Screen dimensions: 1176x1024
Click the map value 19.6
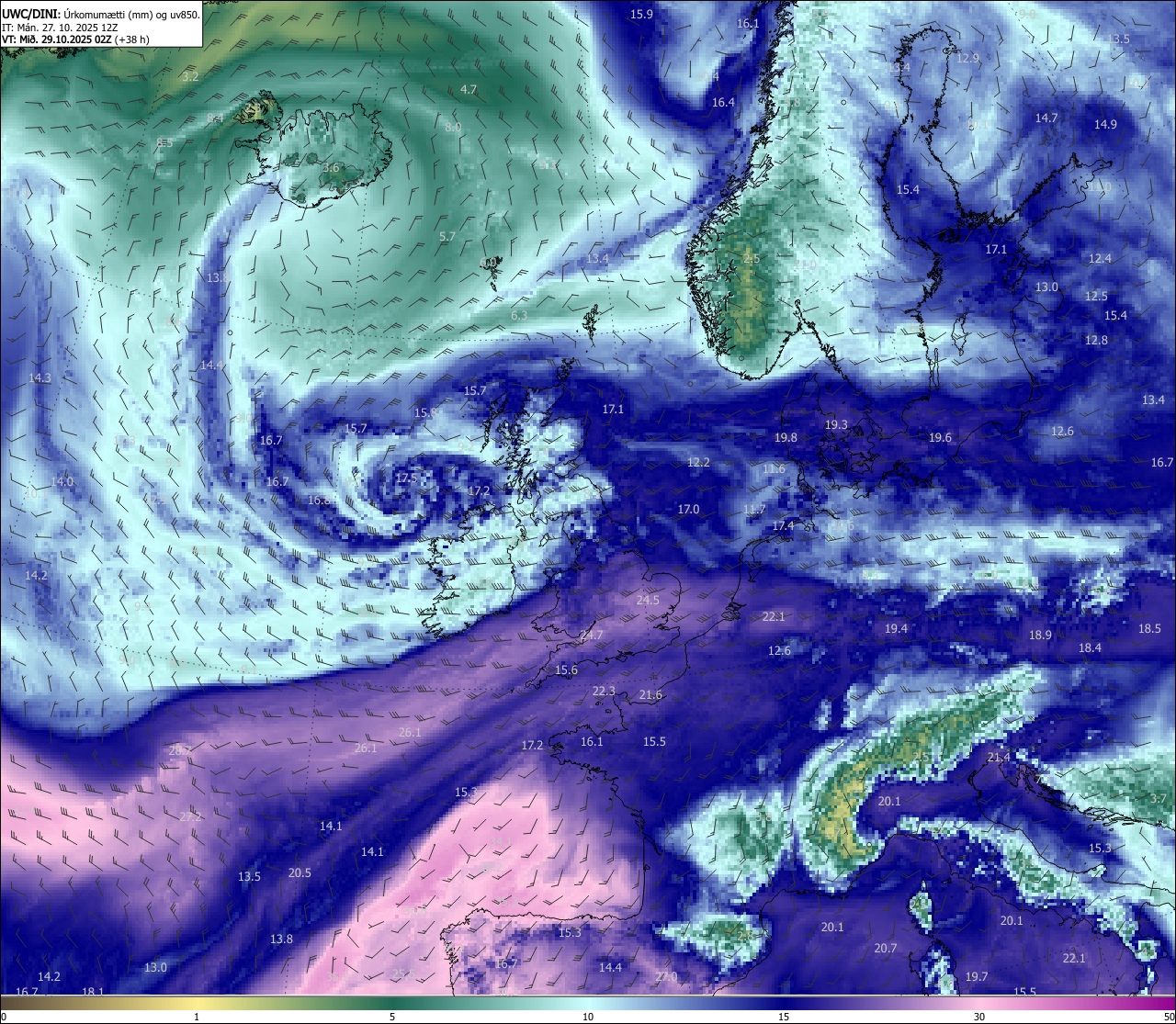[x=940, y=437]
